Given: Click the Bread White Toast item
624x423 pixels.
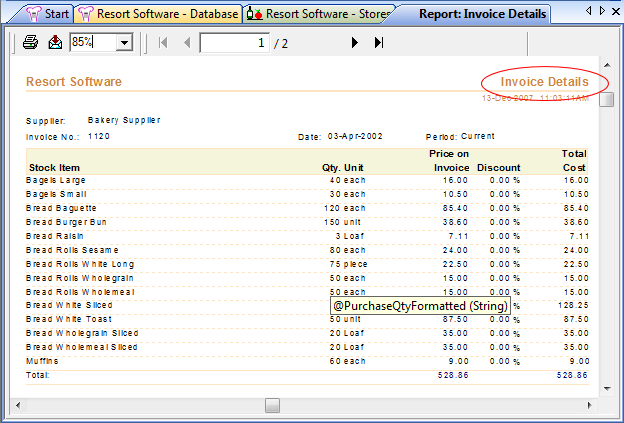Looking at the screenshot, I should (x=69, y=319).
